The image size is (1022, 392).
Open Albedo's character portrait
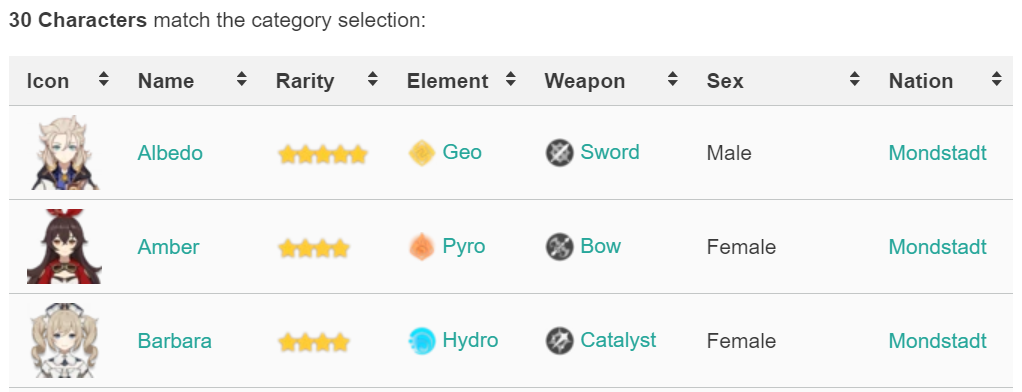click(x=64, y=153)
